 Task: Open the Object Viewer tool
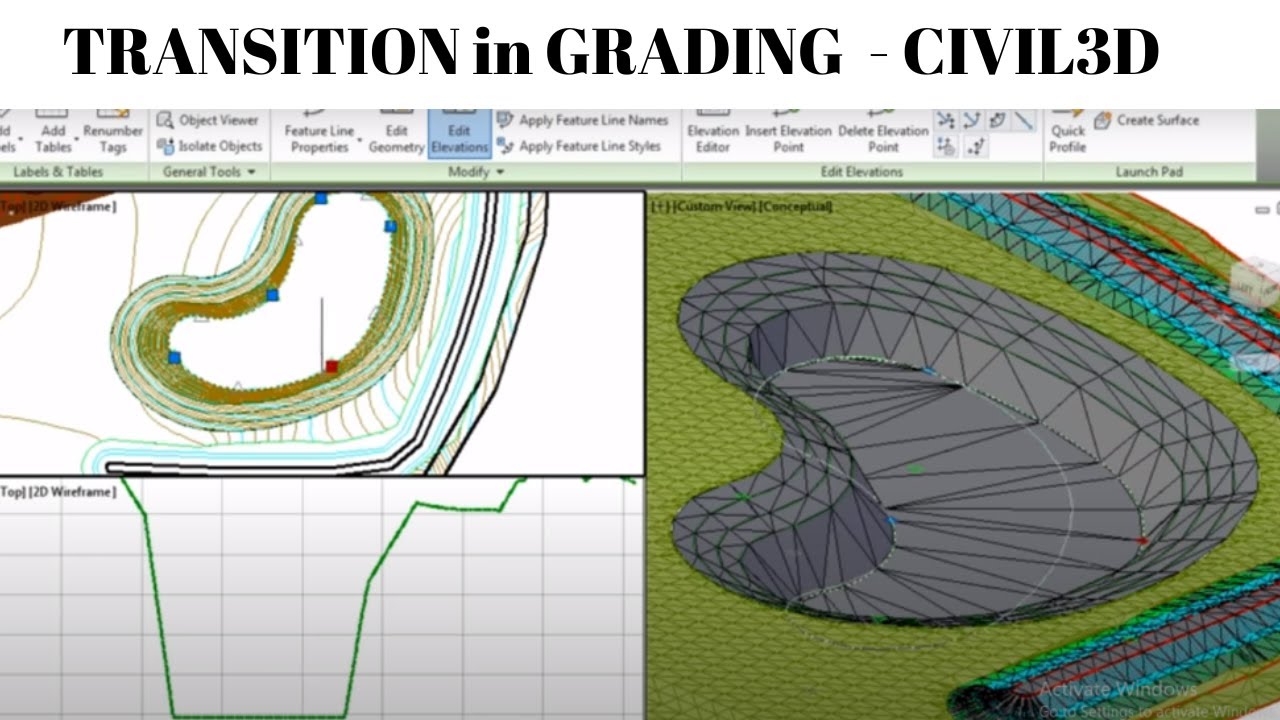pos(208,120)
